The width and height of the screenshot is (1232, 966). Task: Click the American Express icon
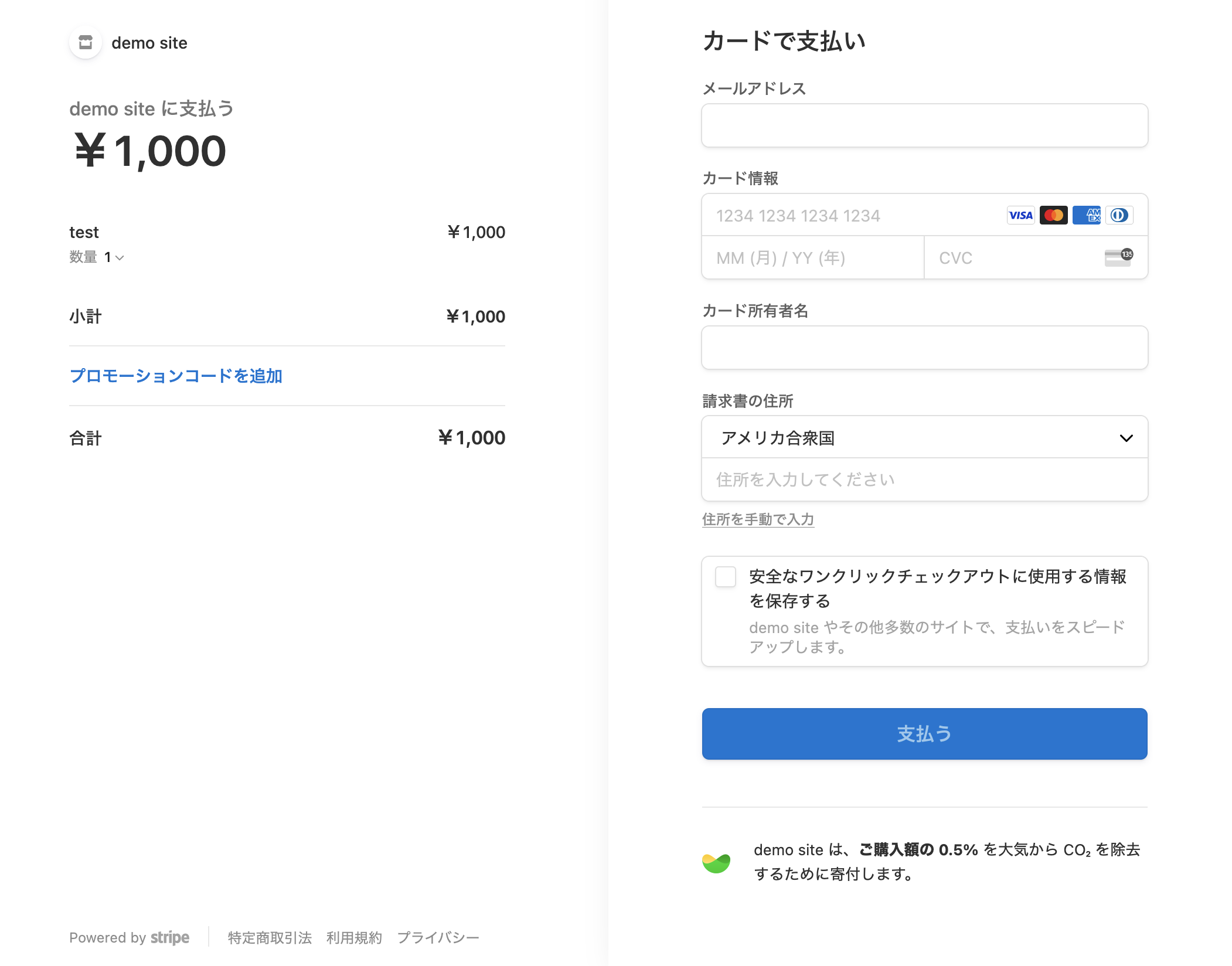pyautogui.click(x=1086, y=215)
